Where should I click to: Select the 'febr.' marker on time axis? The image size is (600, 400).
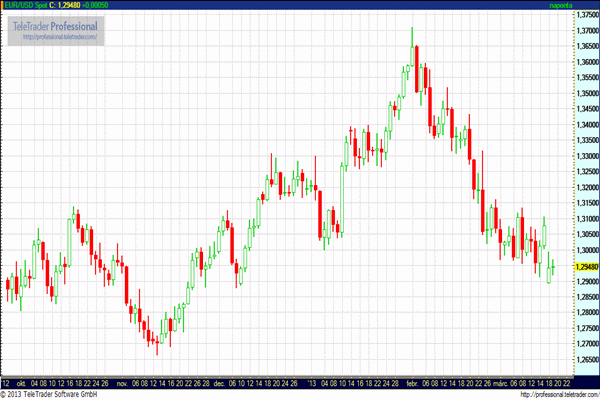pos(411,383)
